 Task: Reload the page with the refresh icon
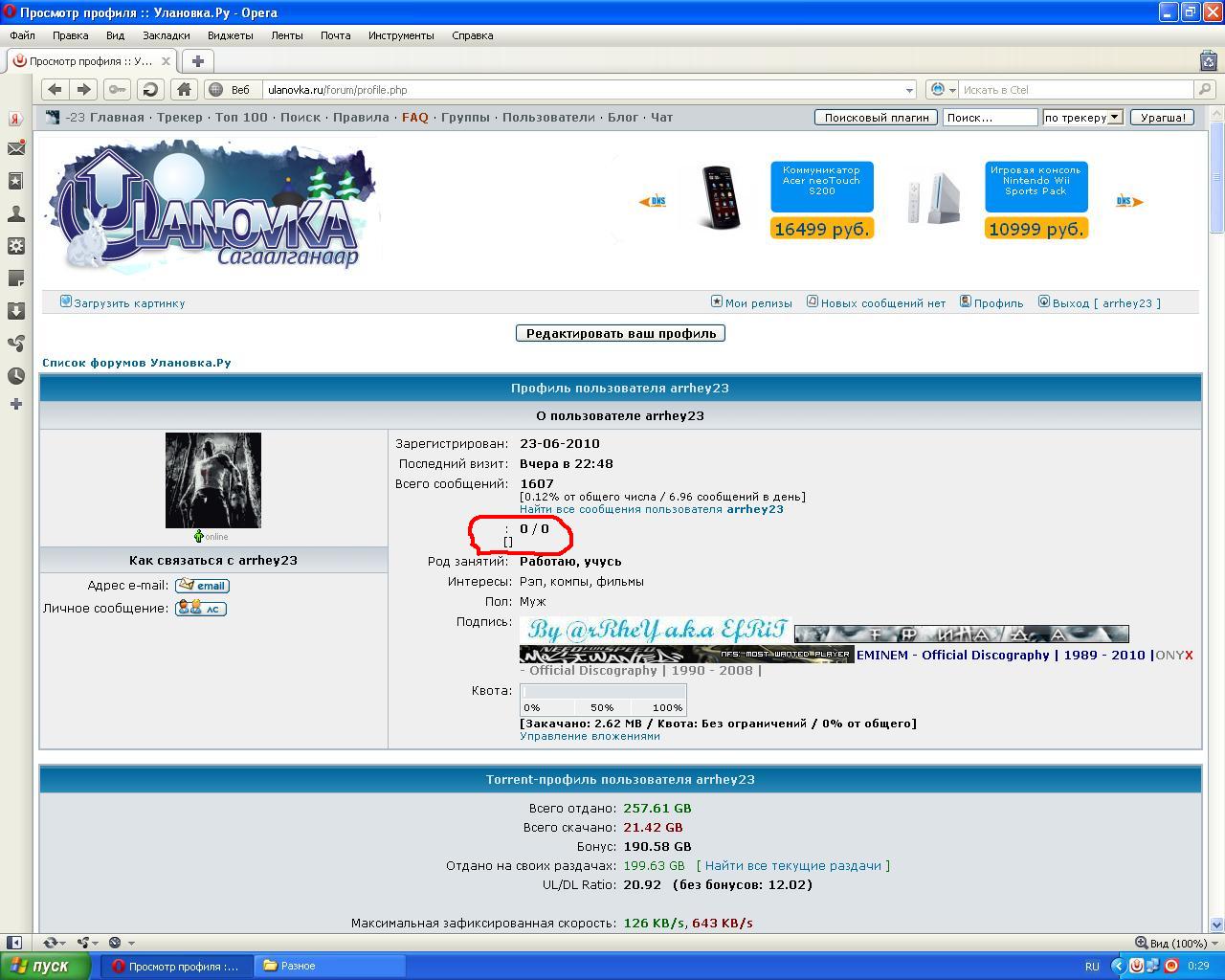tap(152, 89)
